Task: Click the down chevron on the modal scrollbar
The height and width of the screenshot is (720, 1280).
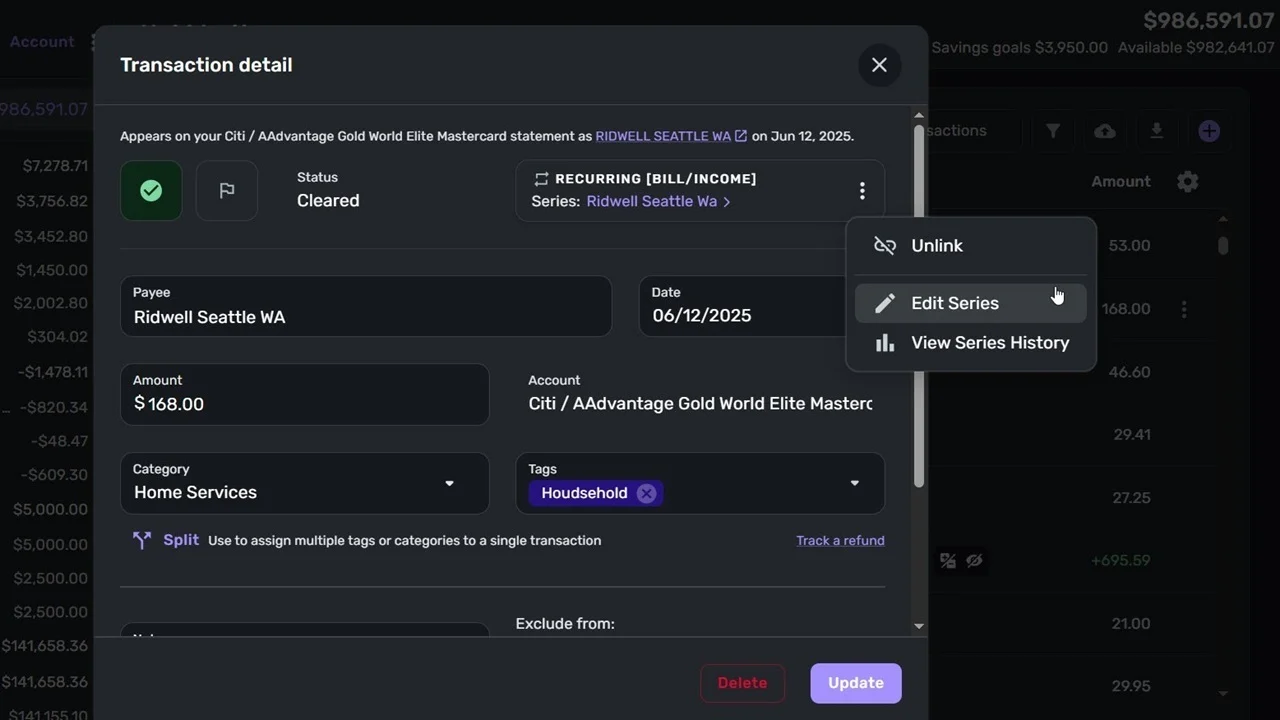Action: pos(918,625)
